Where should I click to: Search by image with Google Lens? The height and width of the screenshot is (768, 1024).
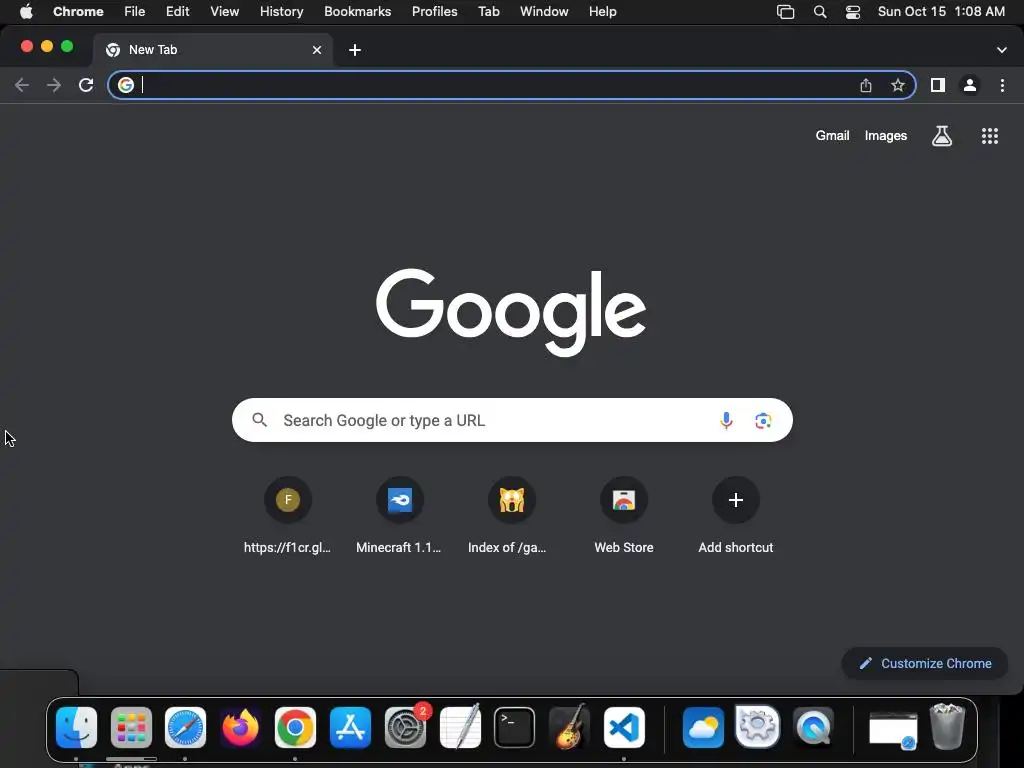[763, 421]
